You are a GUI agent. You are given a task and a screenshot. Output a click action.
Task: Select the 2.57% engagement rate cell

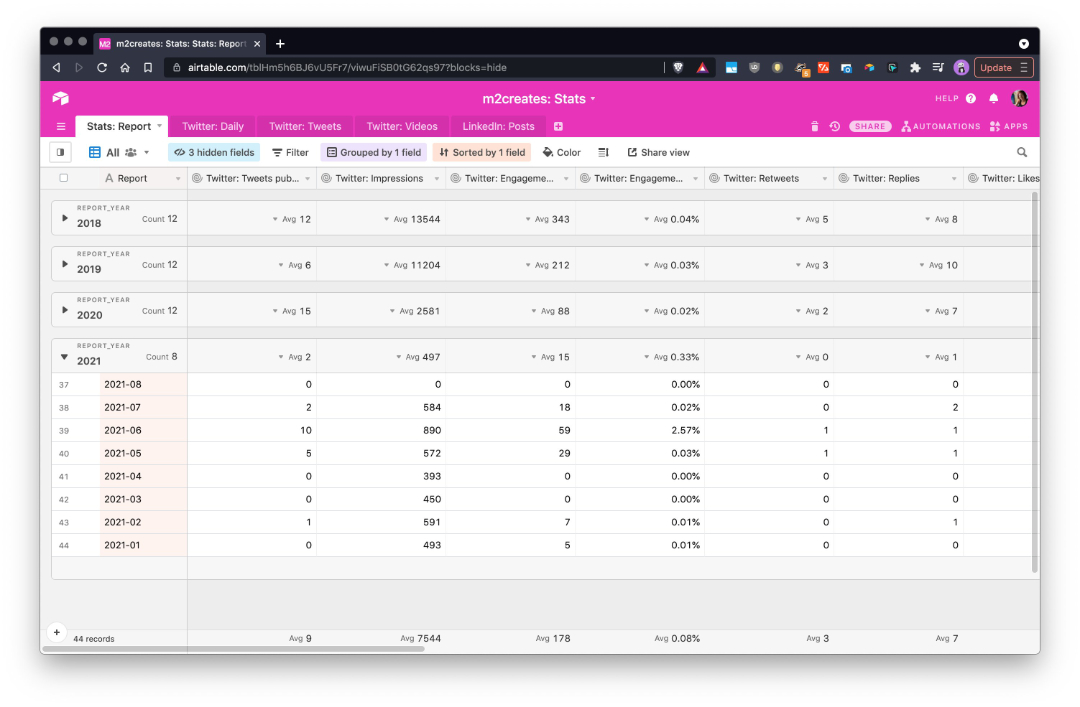(640, 431)
